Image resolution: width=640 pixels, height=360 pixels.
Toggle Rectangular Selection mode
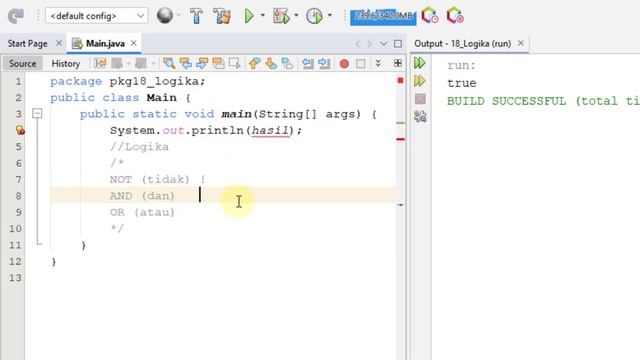click(235, 63)
